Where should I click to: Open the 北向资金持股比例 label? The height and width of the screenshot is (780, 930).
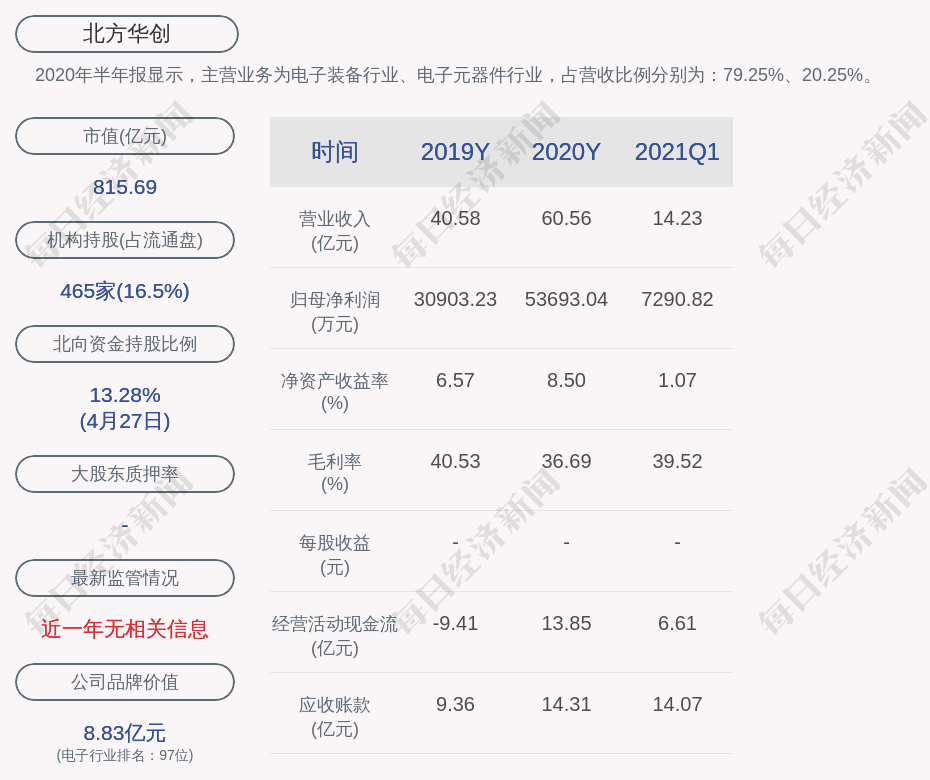click(x=125, y=344)
